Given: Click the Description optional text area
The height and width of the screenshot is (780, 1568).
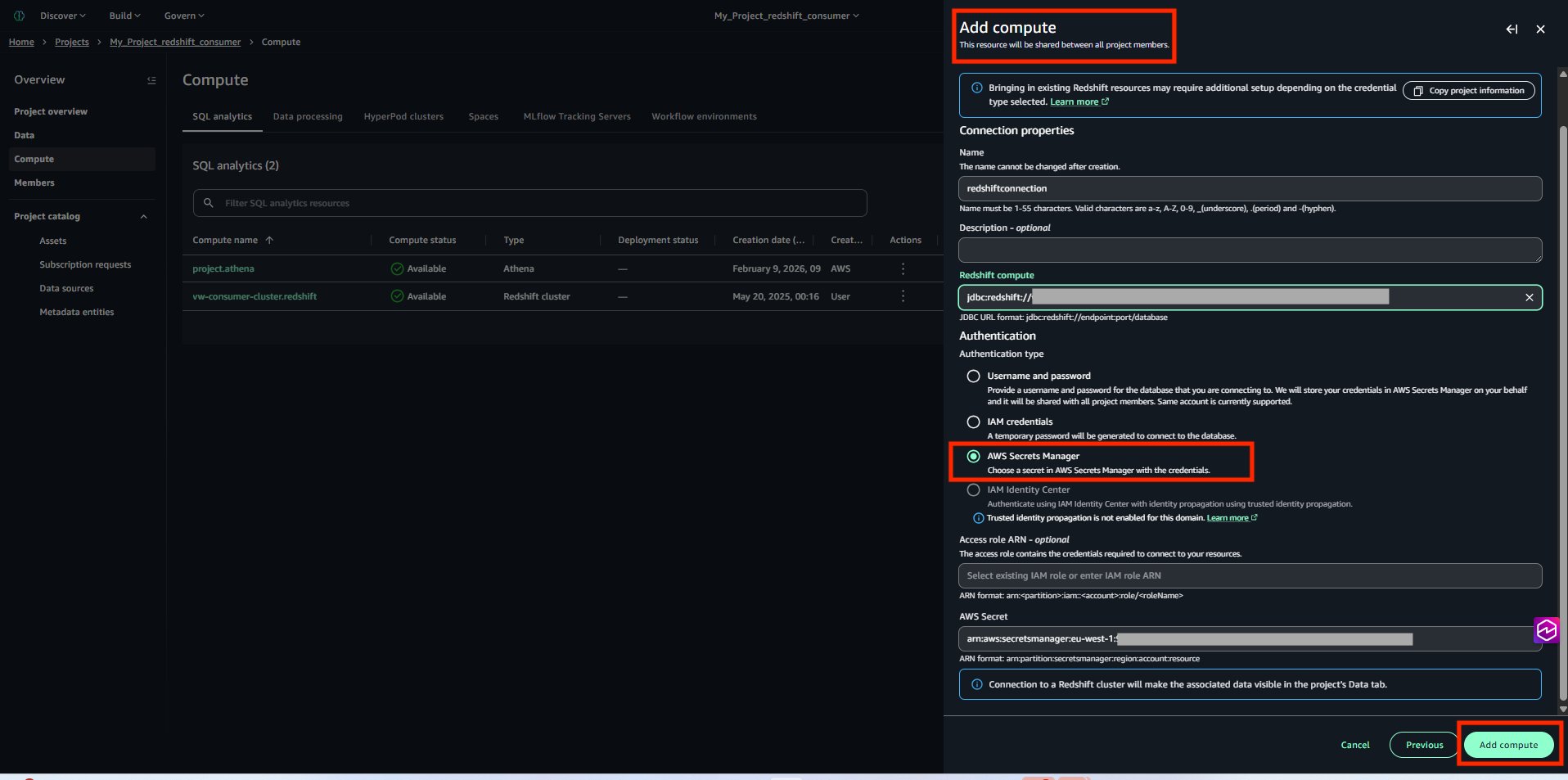Looking at the screenshot, I should pyautogui.click(x=1250, y=250).
